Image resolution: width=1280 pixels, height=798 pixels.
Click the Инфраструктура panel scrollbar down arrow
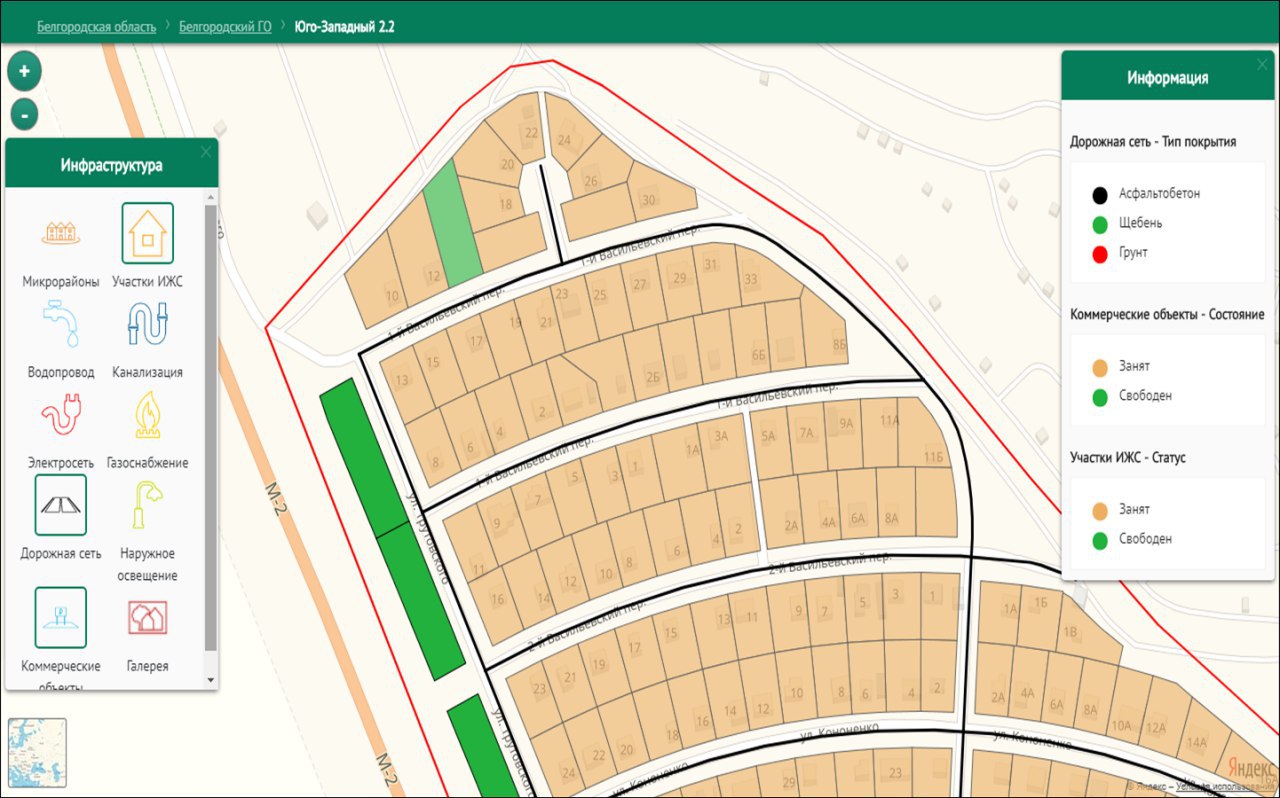pyautogui.click(x=210, y=680)
